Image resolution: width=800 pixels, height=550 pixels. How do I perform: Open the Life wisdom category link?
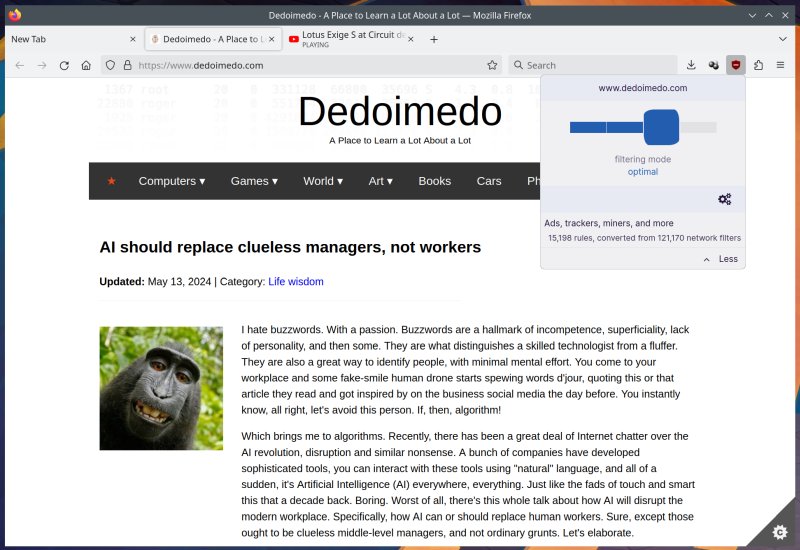point(296,282)
